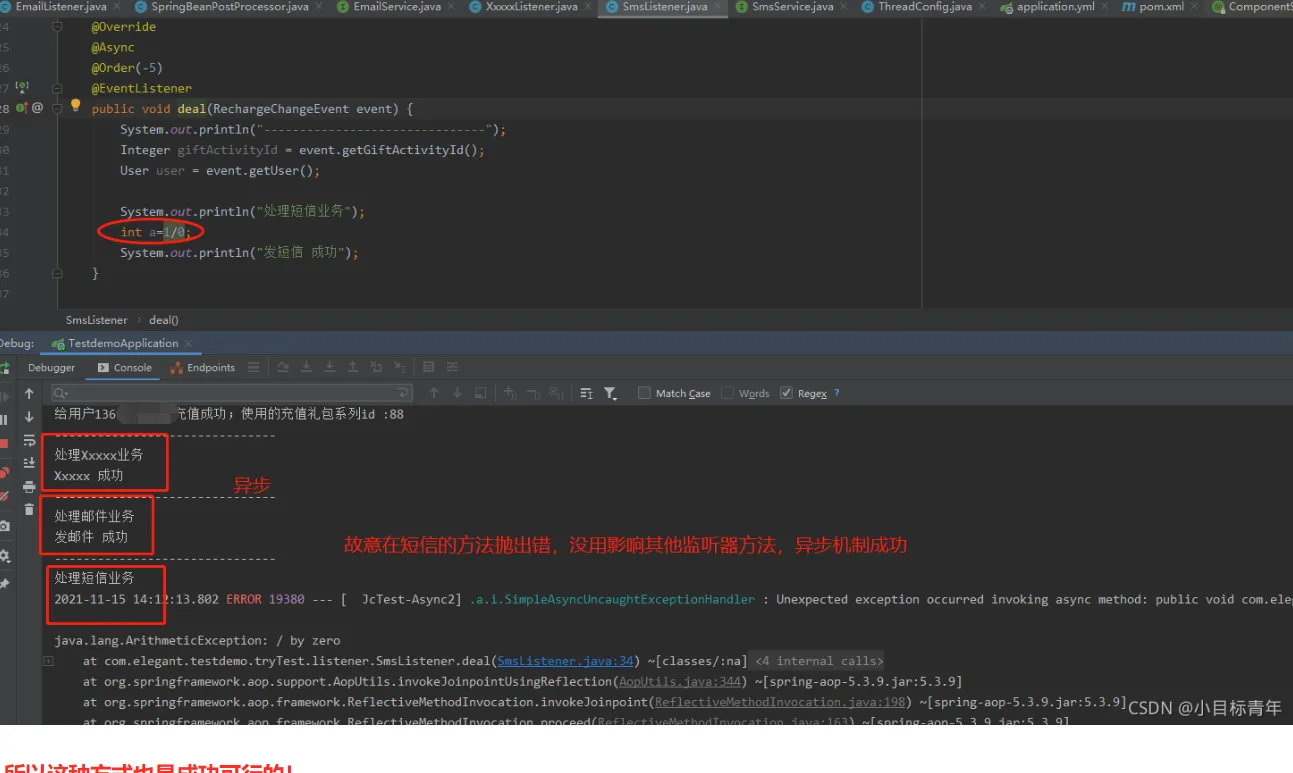
Task: Switch to the SmsListener.java editor tab
Action: pyautogui.click(x=664, y=7)
